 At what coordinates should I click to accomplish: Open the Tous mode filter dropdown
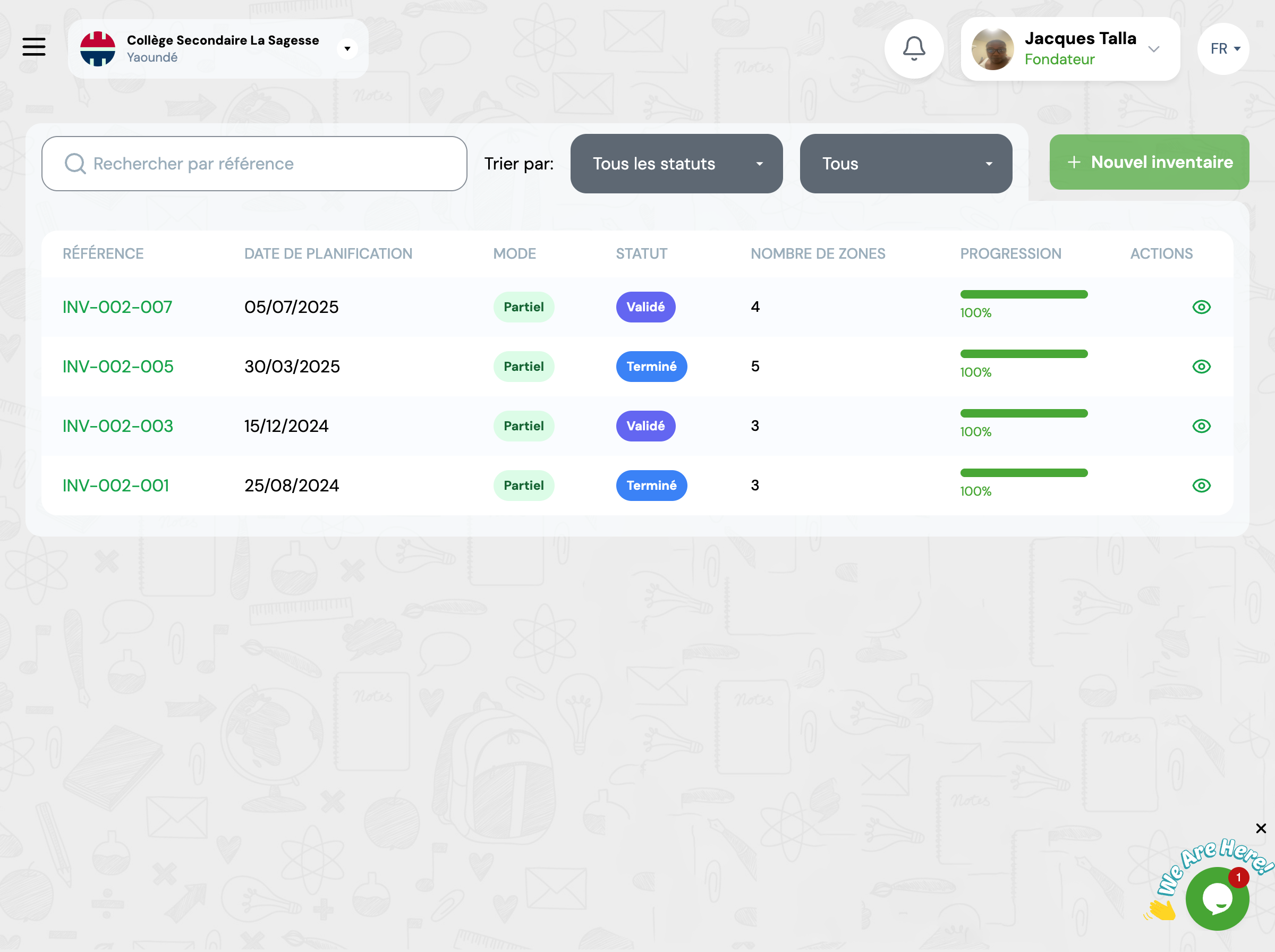[x=905, y=164]
